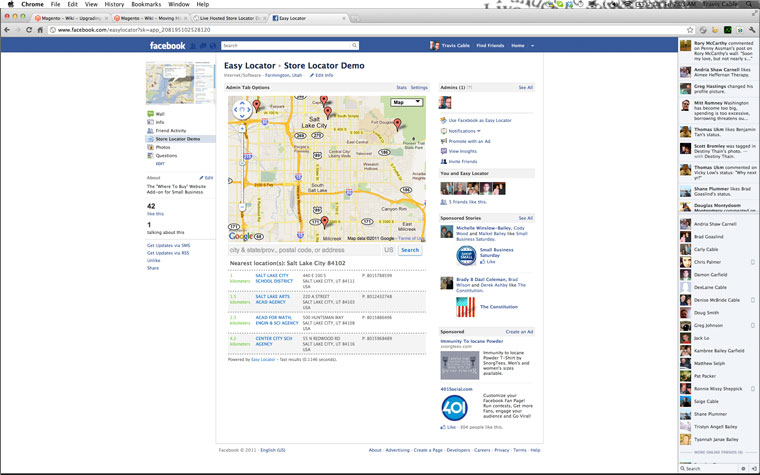Open the Questions sidebar item

tap(166, 156)
